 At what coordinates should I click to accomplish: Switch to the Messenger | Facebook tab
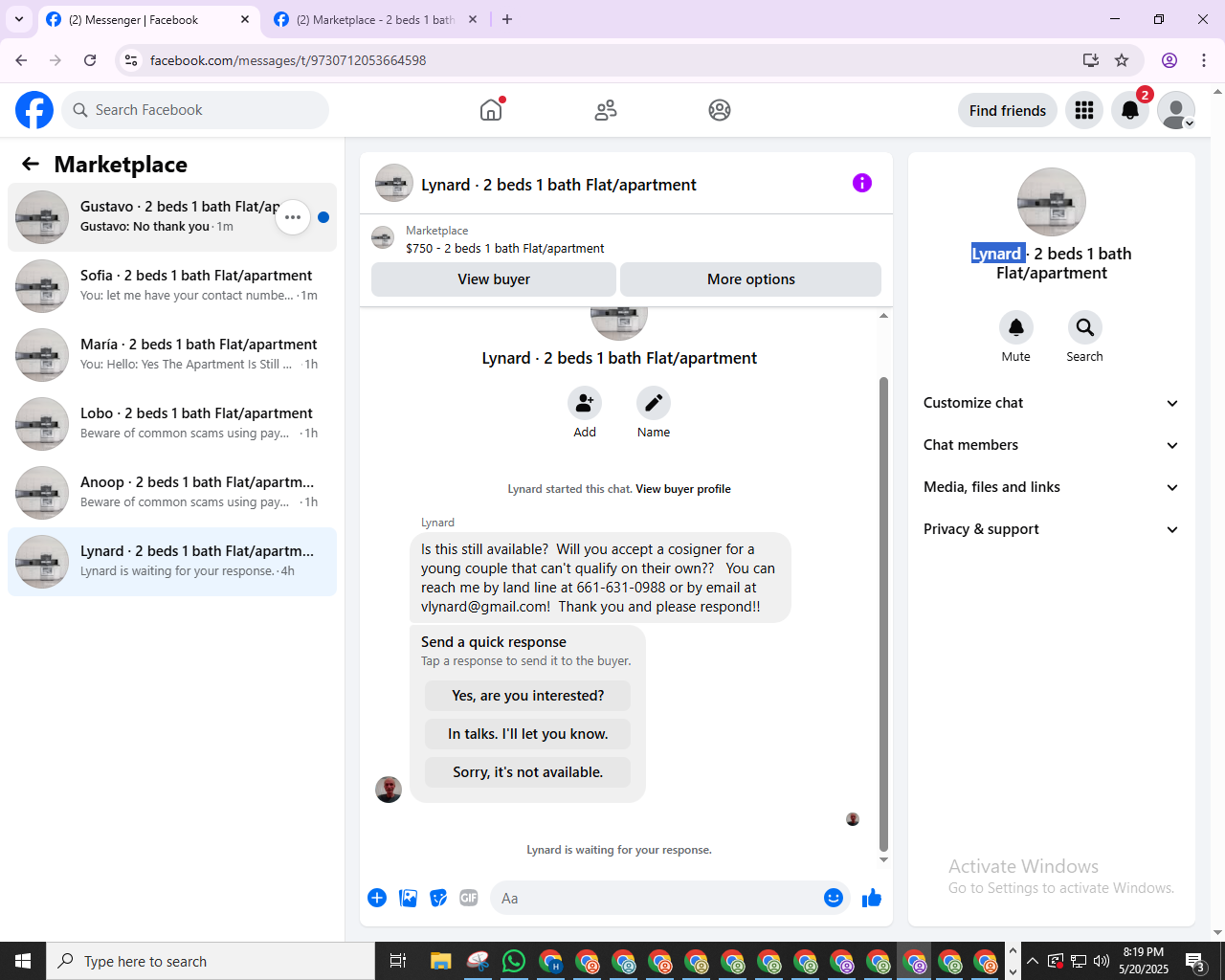pyautogui.click(x=148, y=19)
